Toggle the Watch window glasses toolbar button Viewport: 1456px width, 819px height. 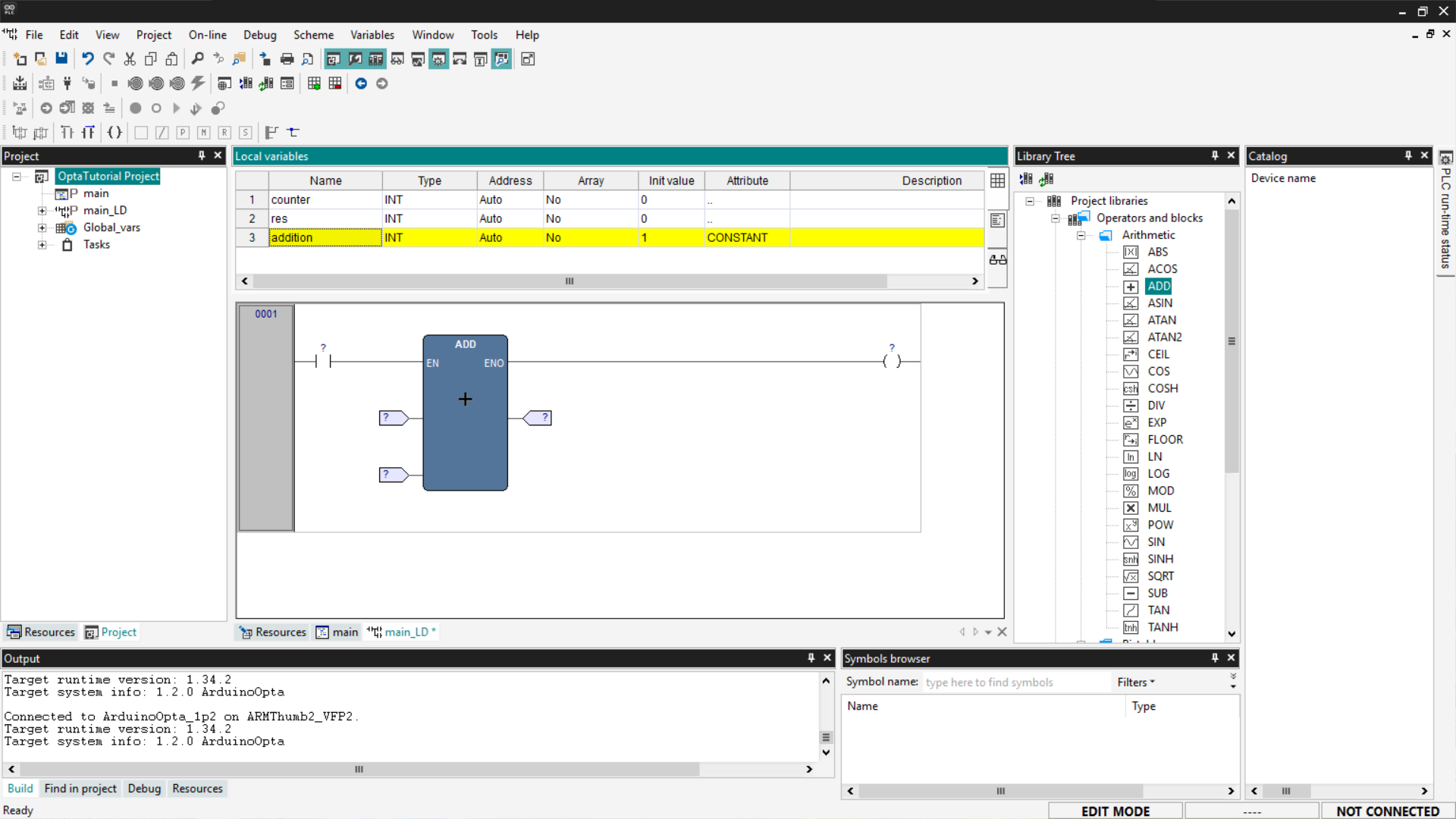pyautogui.click(x=397, y=59)
